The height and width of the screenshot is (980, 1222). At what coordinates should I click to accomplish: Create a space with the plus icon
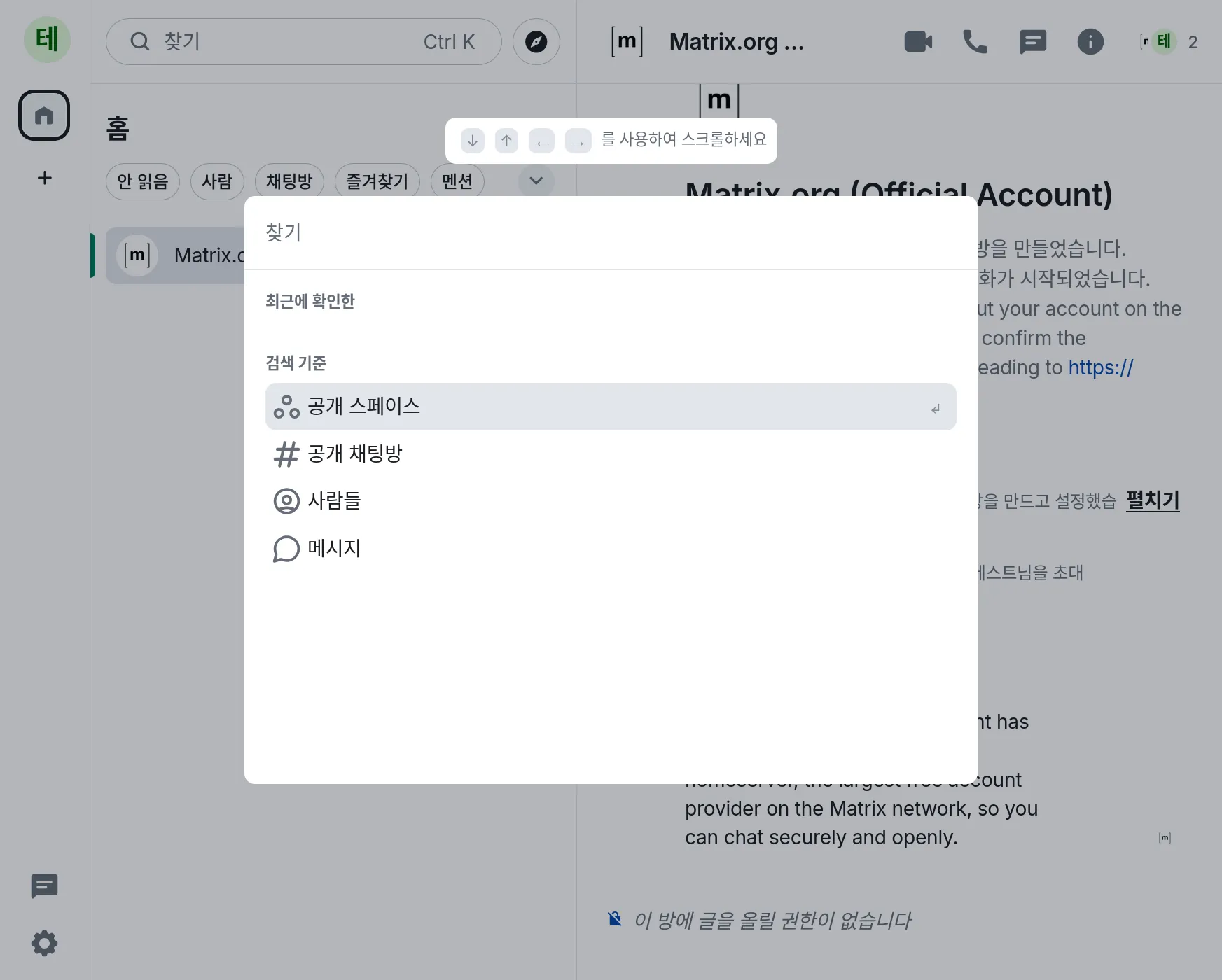[44, 178]
